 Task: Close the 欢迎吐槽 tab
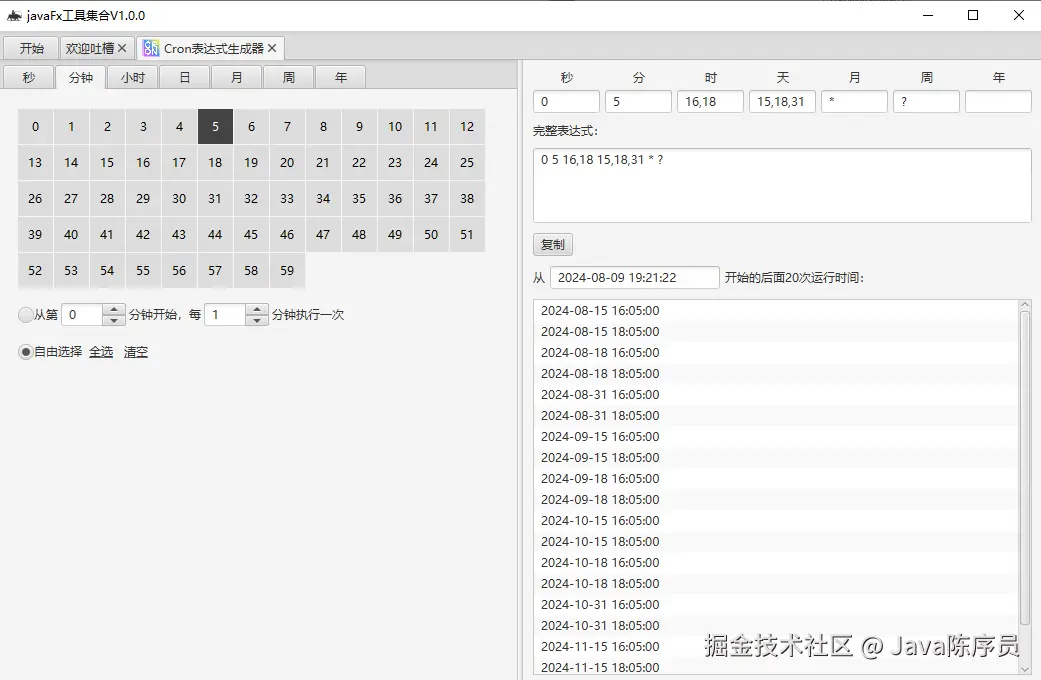(x=122, y=48)
